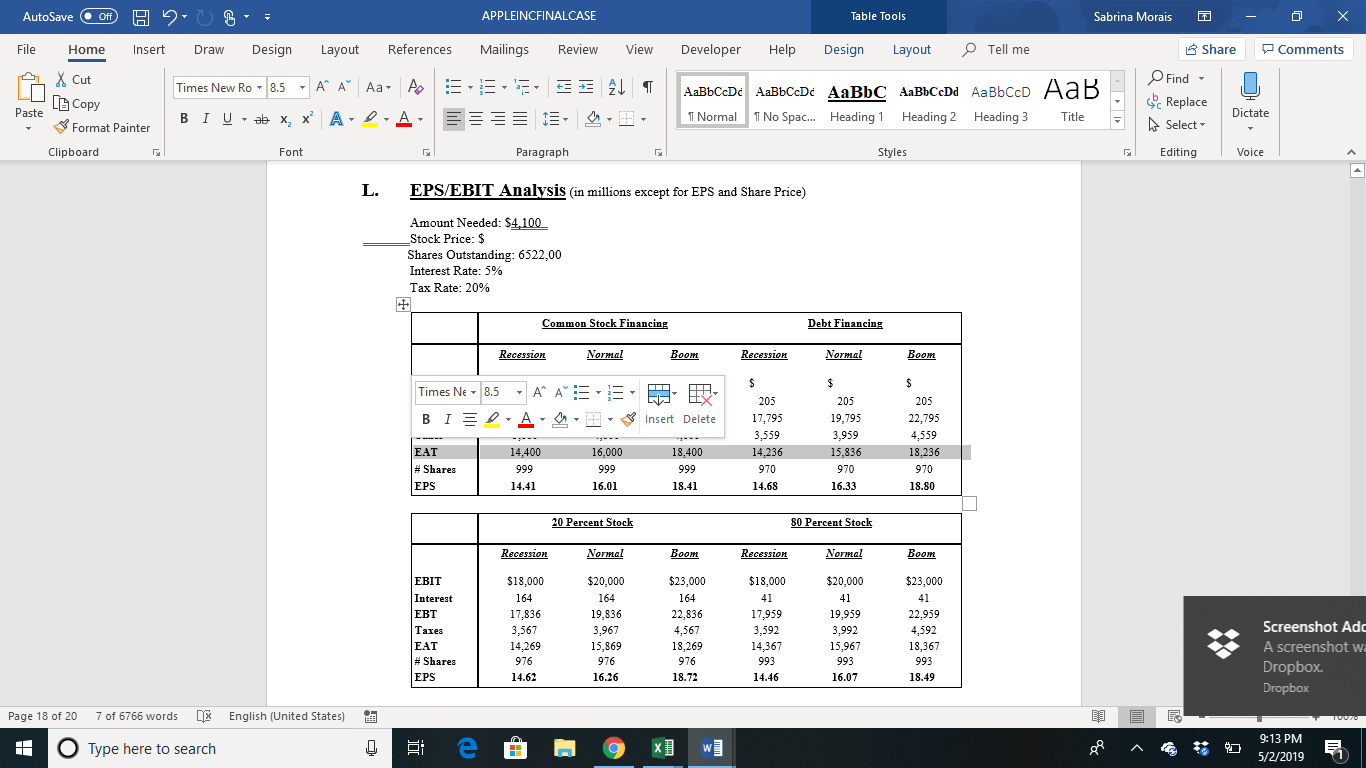Click Insert rows in the mini toolbar
The width and height of the screenshot is (1366, 768).
pos(659,404)
